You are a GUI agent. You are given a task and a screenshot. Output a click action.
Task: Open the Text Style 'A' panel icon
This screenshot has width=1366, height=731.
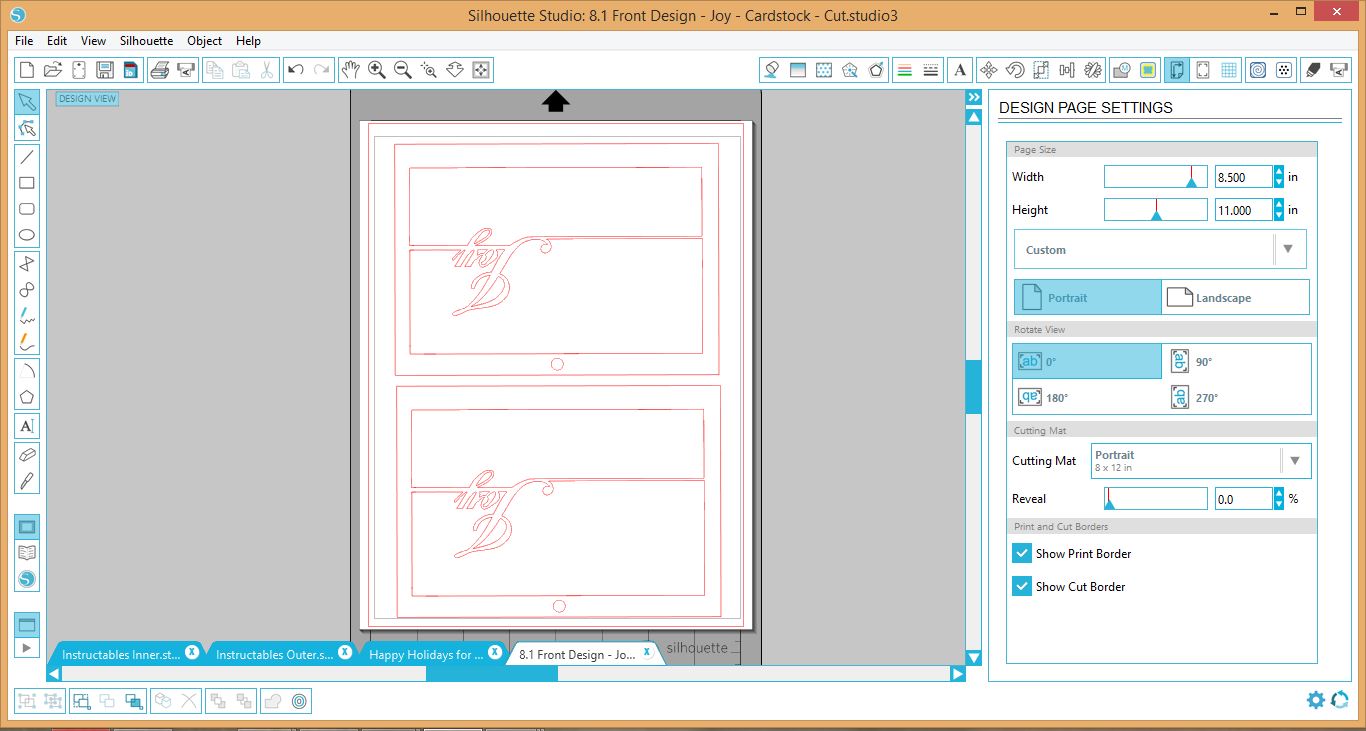960,70
